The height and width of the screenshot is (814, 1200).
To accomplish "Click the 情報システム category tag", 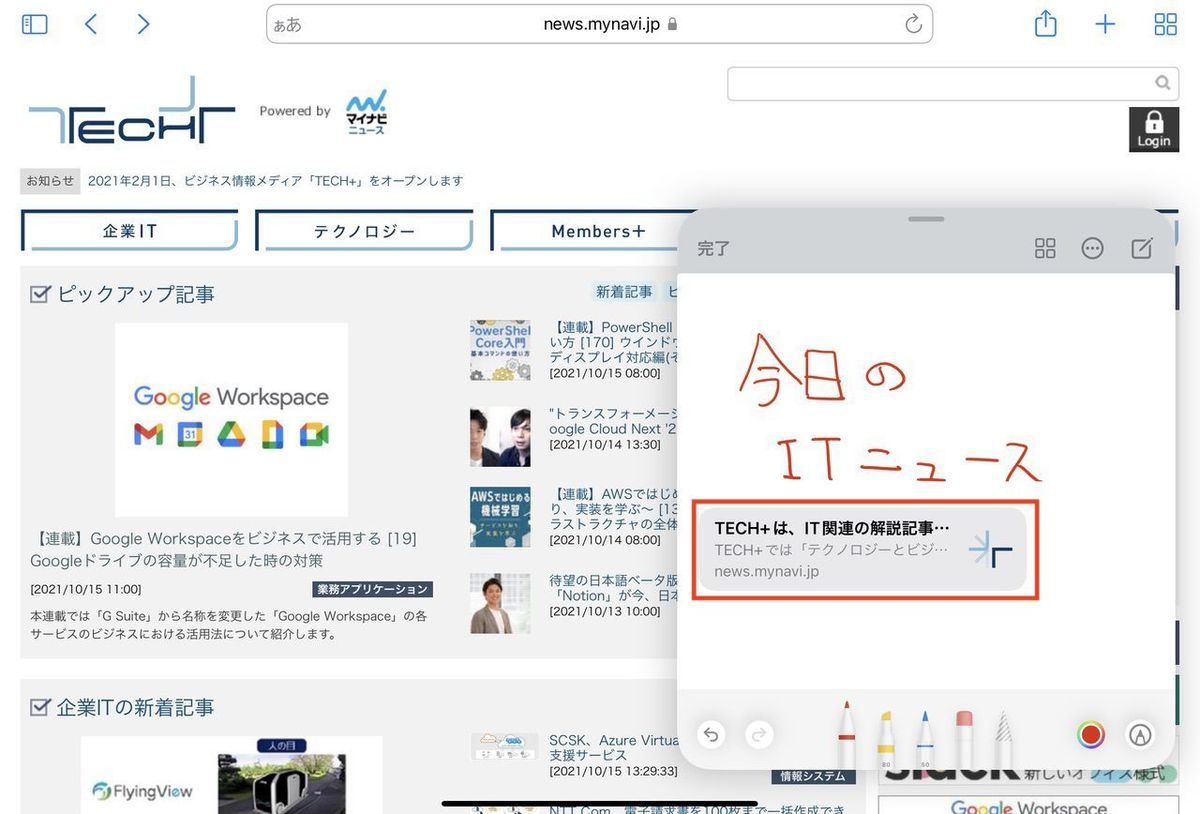I will [813, 776].
